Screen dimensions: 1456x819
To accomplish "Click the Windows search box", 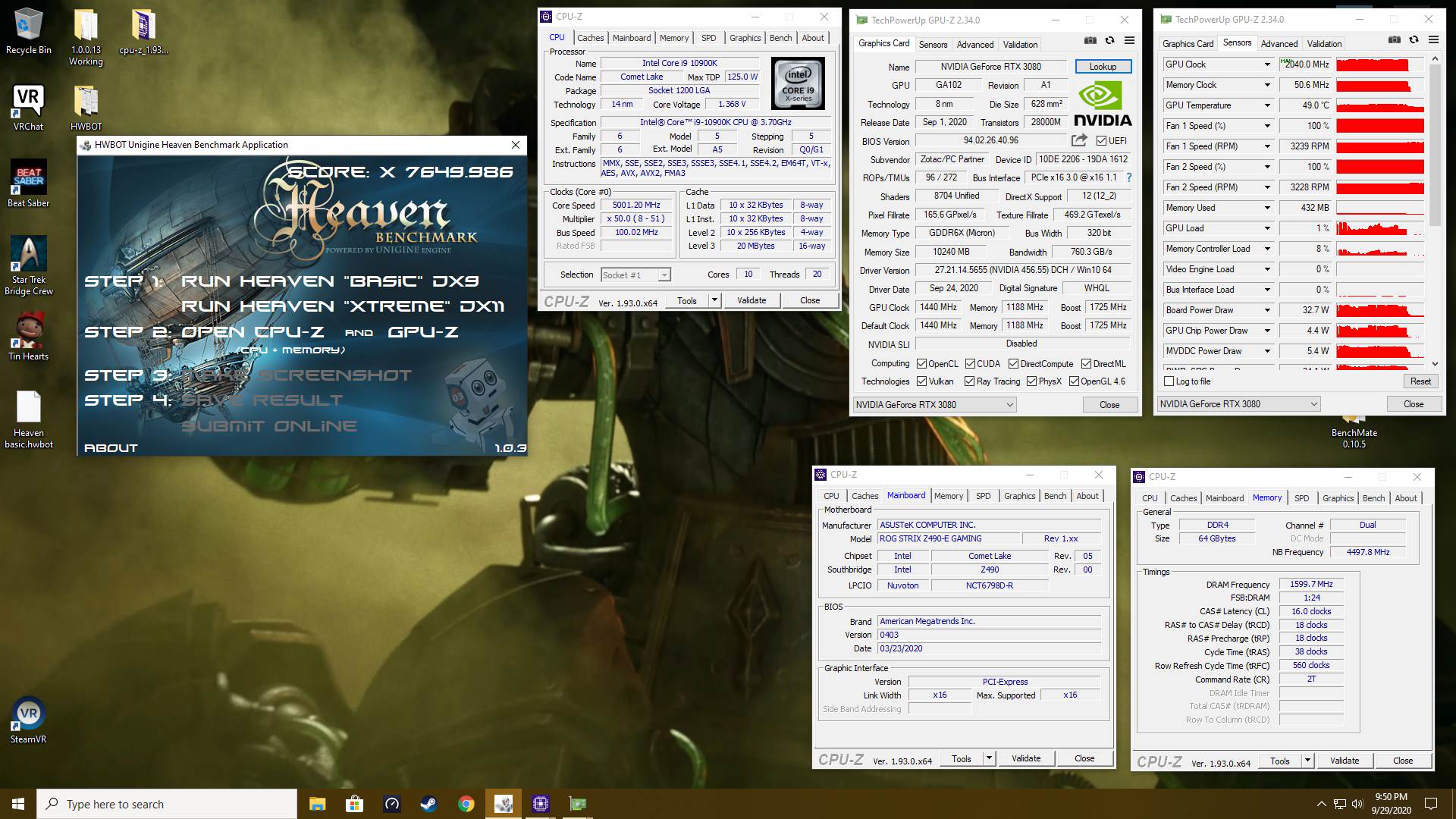I will coord(167,804).
